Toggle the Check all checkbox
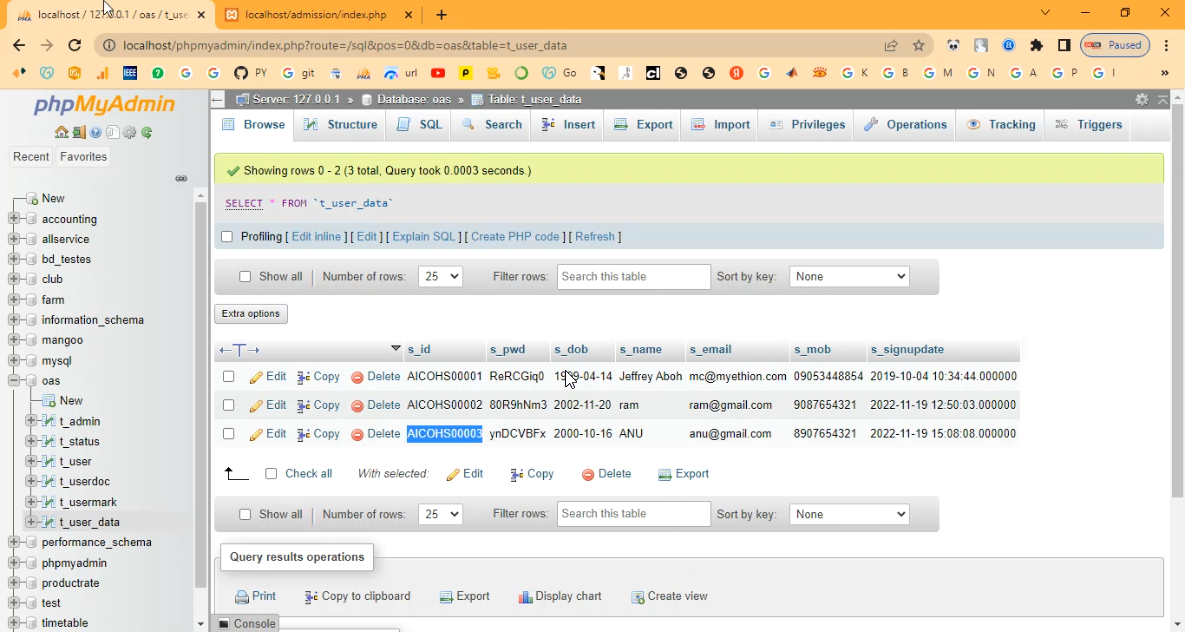Image resolution: width=1185 pixels, height=632 pixels. pyautogui.click(x=271, y=474)
